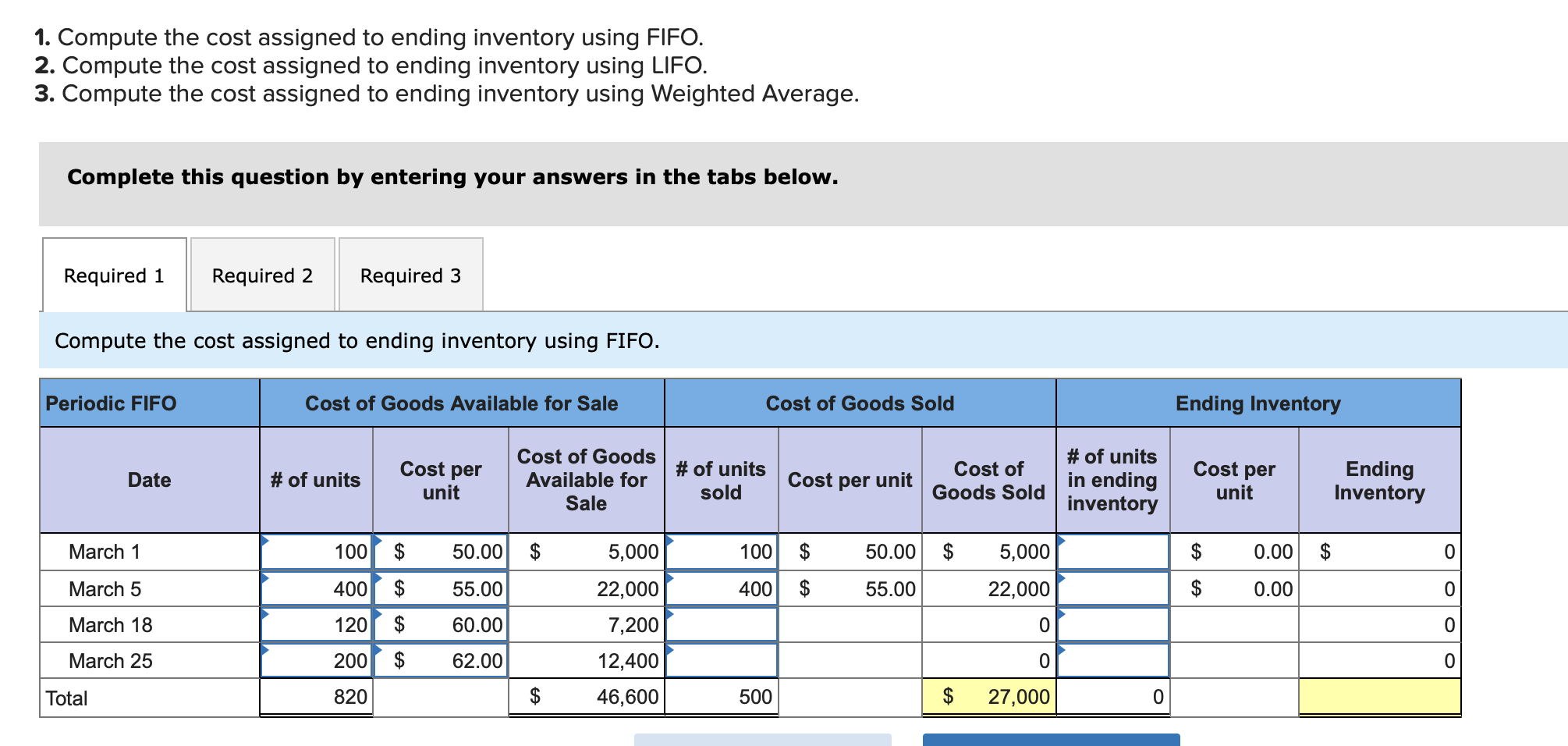This screenshot has width=1568, height=746.
Task: Click March 25 goods available value 12,400
Action: click(x=587, y=660)
